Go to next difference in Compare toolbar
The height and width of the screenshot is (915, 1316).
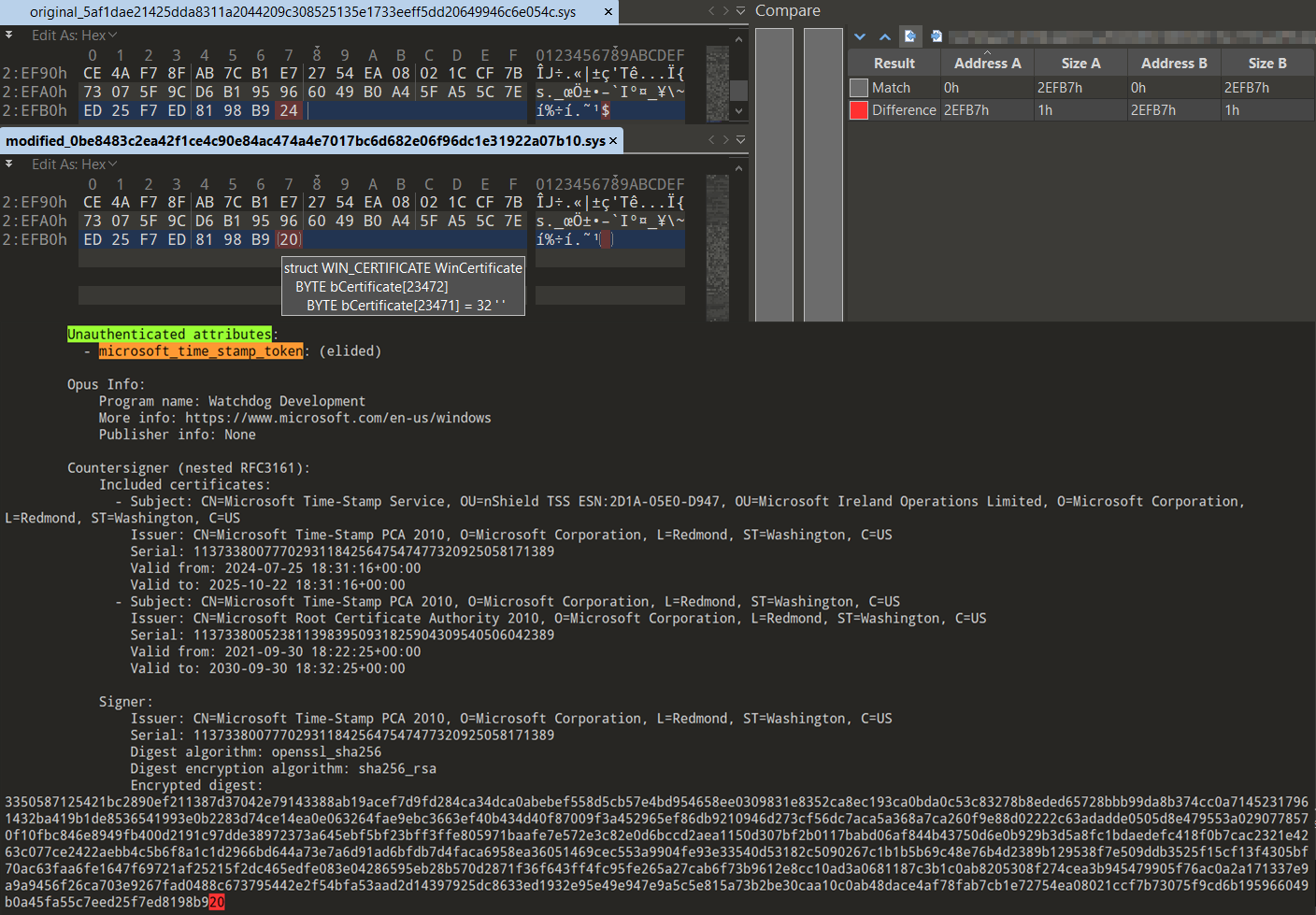click(860, 36)
